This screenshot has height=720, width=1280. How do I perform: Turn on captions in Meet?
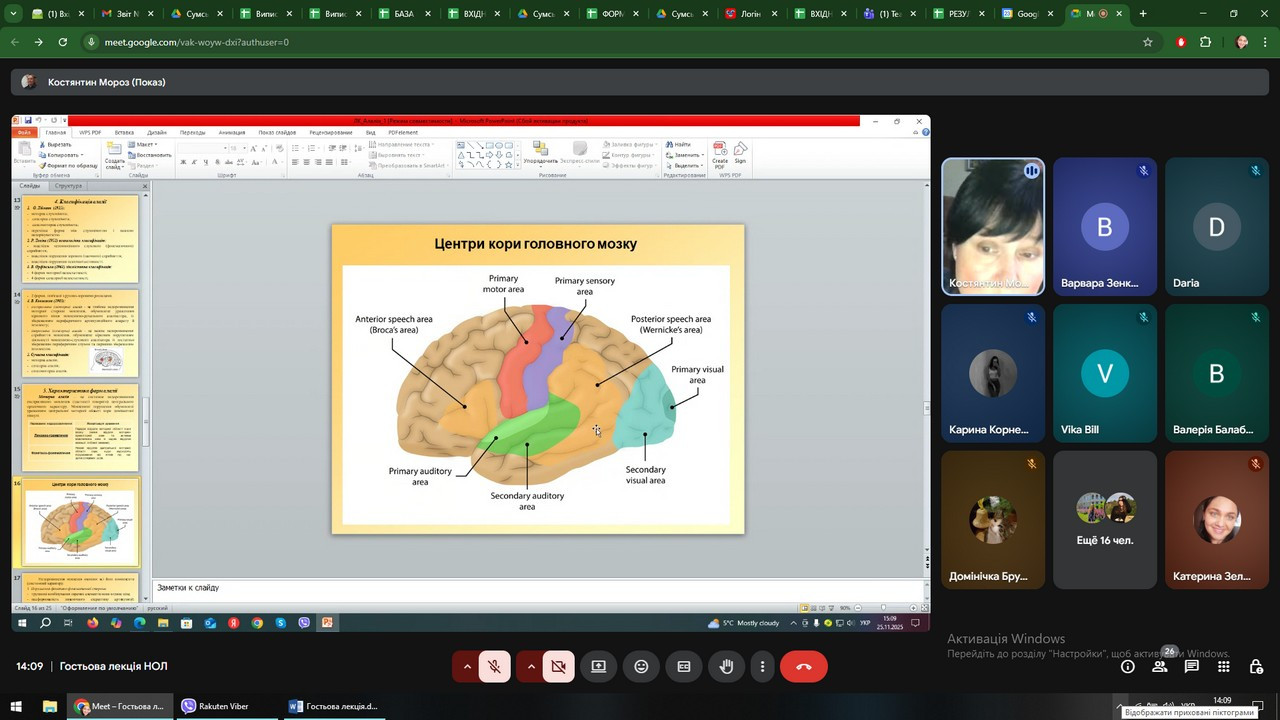point(684,666)
